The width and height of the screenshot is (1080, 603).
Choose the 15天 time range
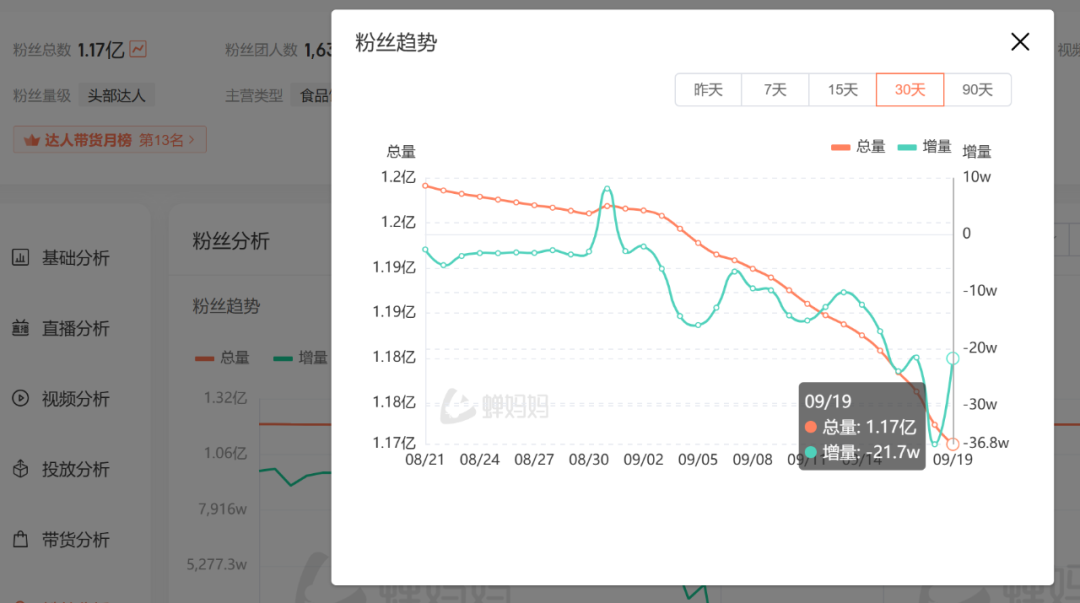pyautogui.click(x=842, y=90)
